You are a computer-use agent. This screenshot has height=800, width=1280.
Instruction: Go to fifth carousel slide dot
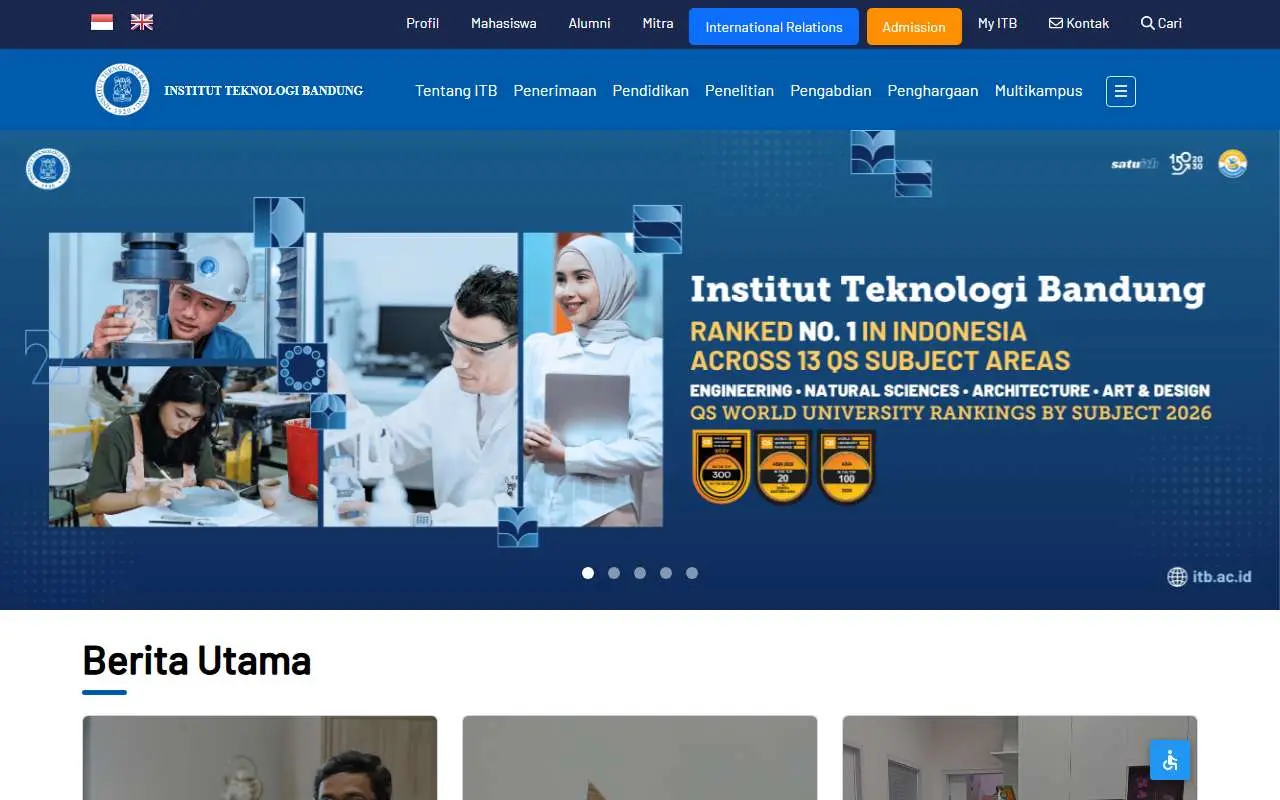click(x=692, y=573)
